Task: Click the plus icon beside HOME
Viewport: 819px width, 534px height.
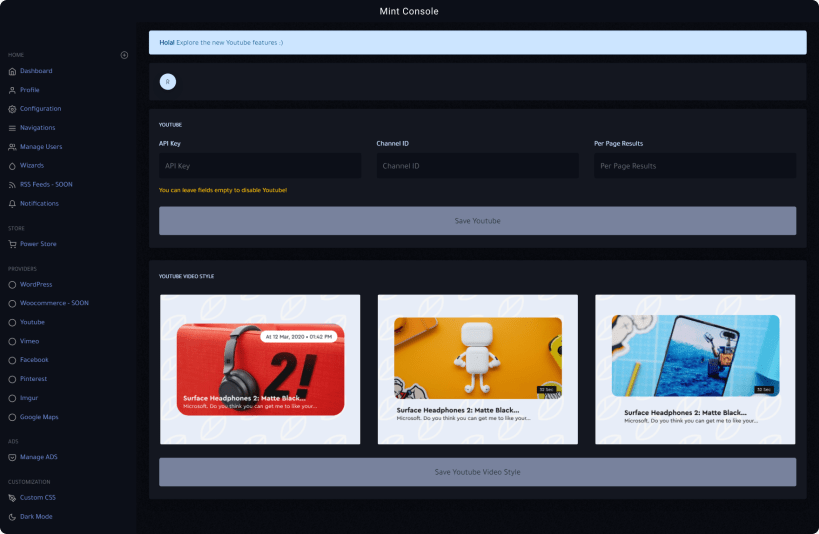Action: click(124, 55)
